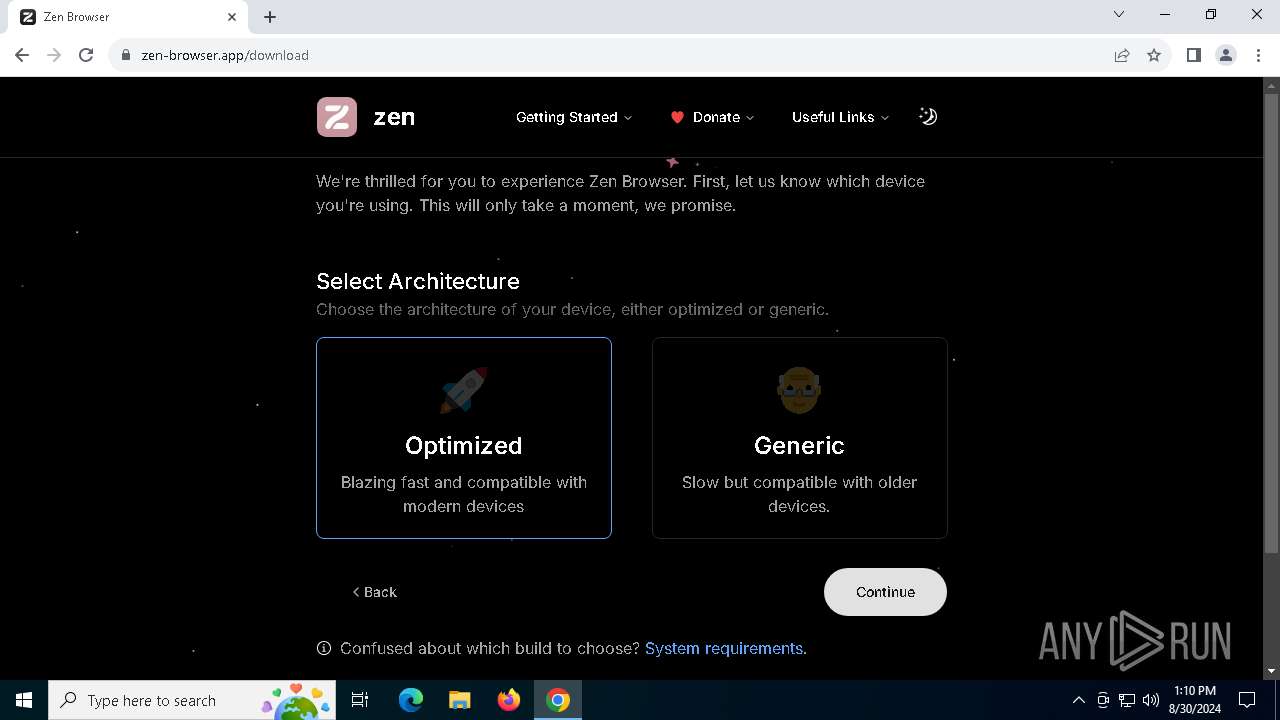
Task: Open the Chrome three-dot menu
Action: click(x=1258, y=55)
